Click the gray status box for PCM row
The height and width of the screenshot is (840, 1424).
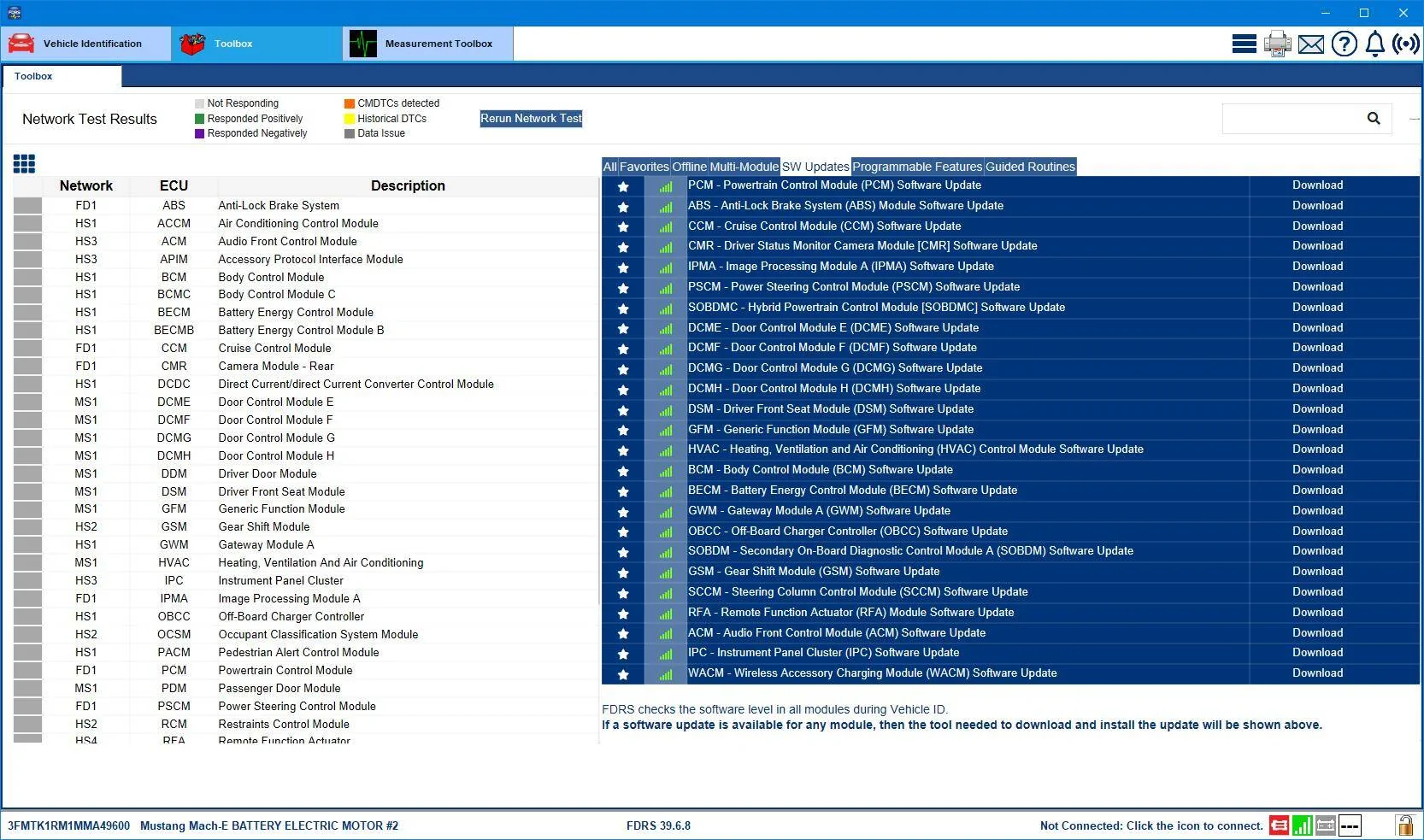click(27, 670)
